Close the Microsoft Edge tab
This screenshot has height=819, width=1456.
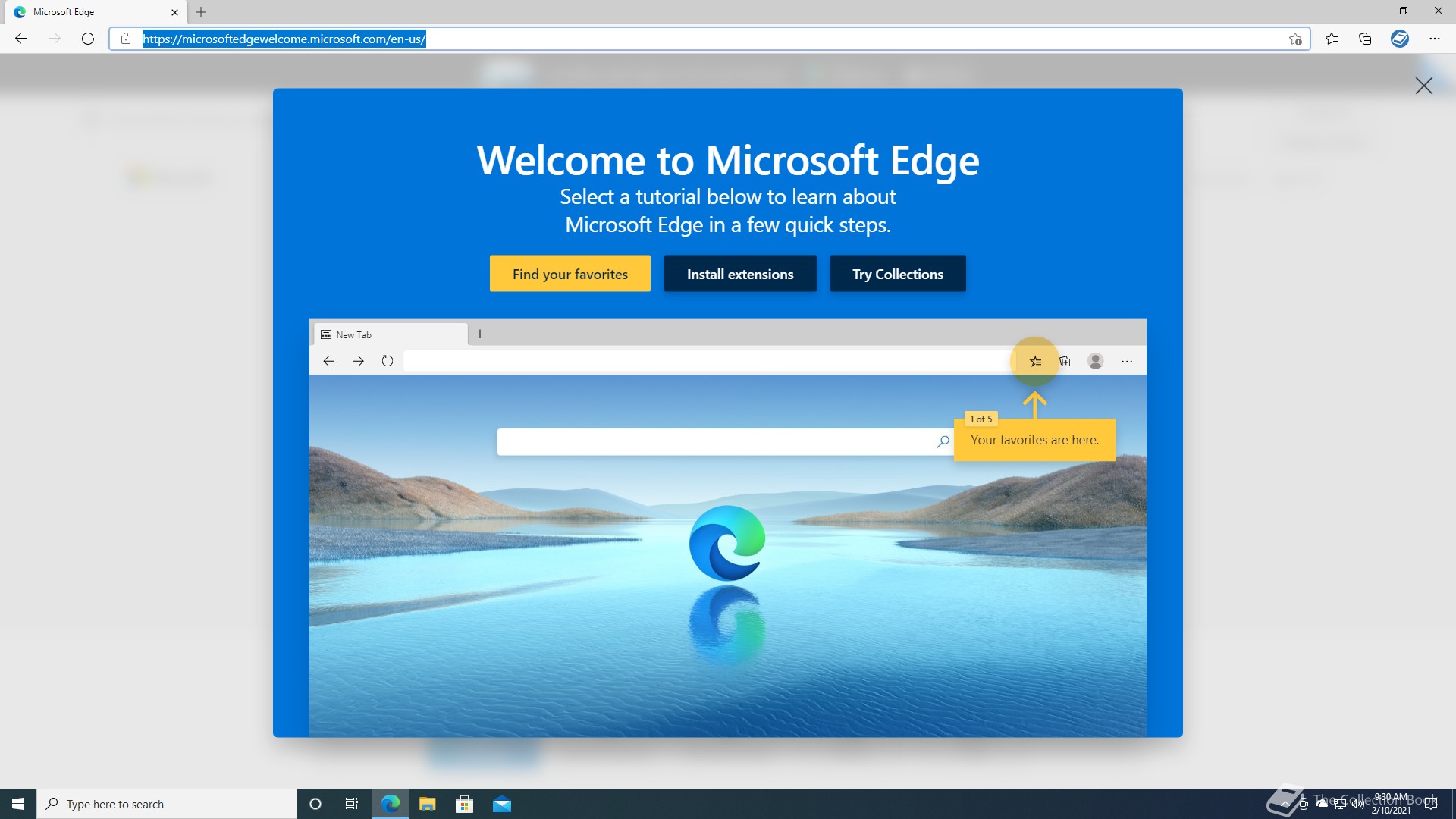(x=175, y=12)
